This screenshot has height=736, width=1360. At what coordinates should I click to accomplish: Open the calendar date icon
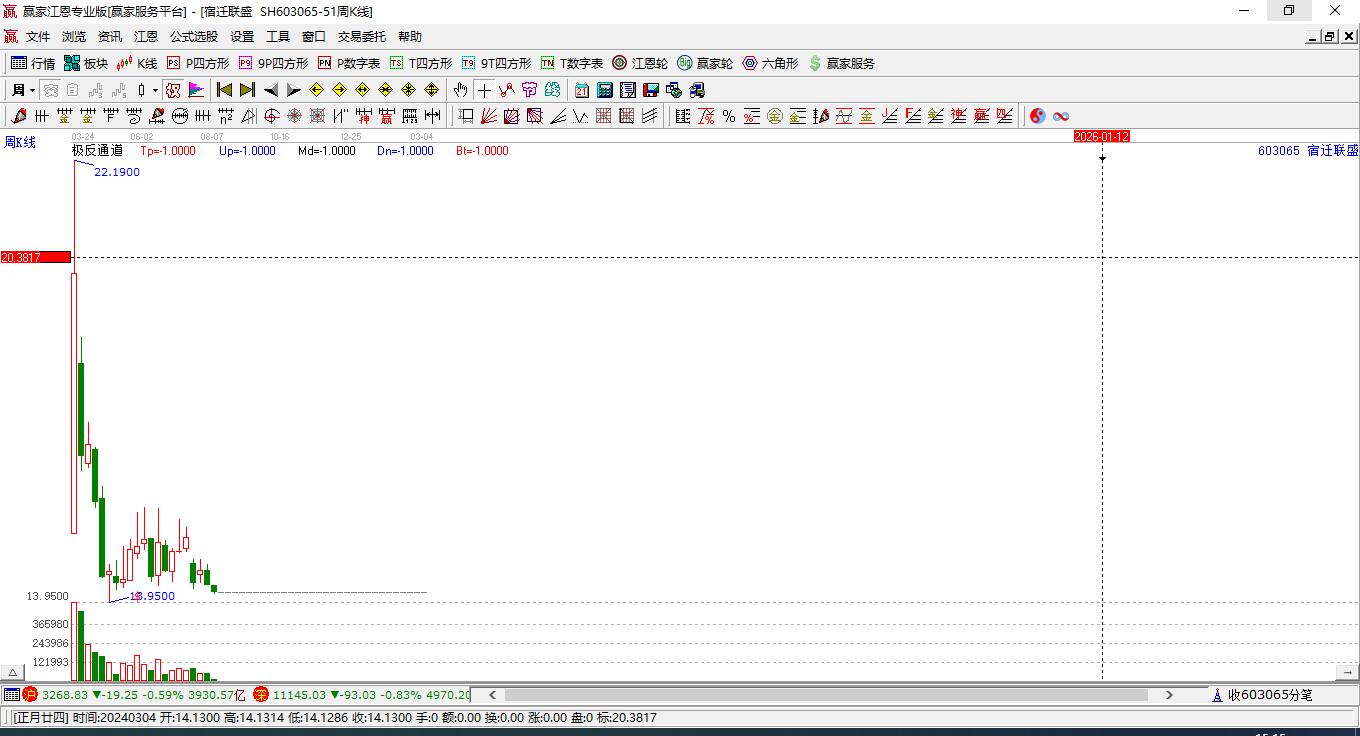point(581,90)
